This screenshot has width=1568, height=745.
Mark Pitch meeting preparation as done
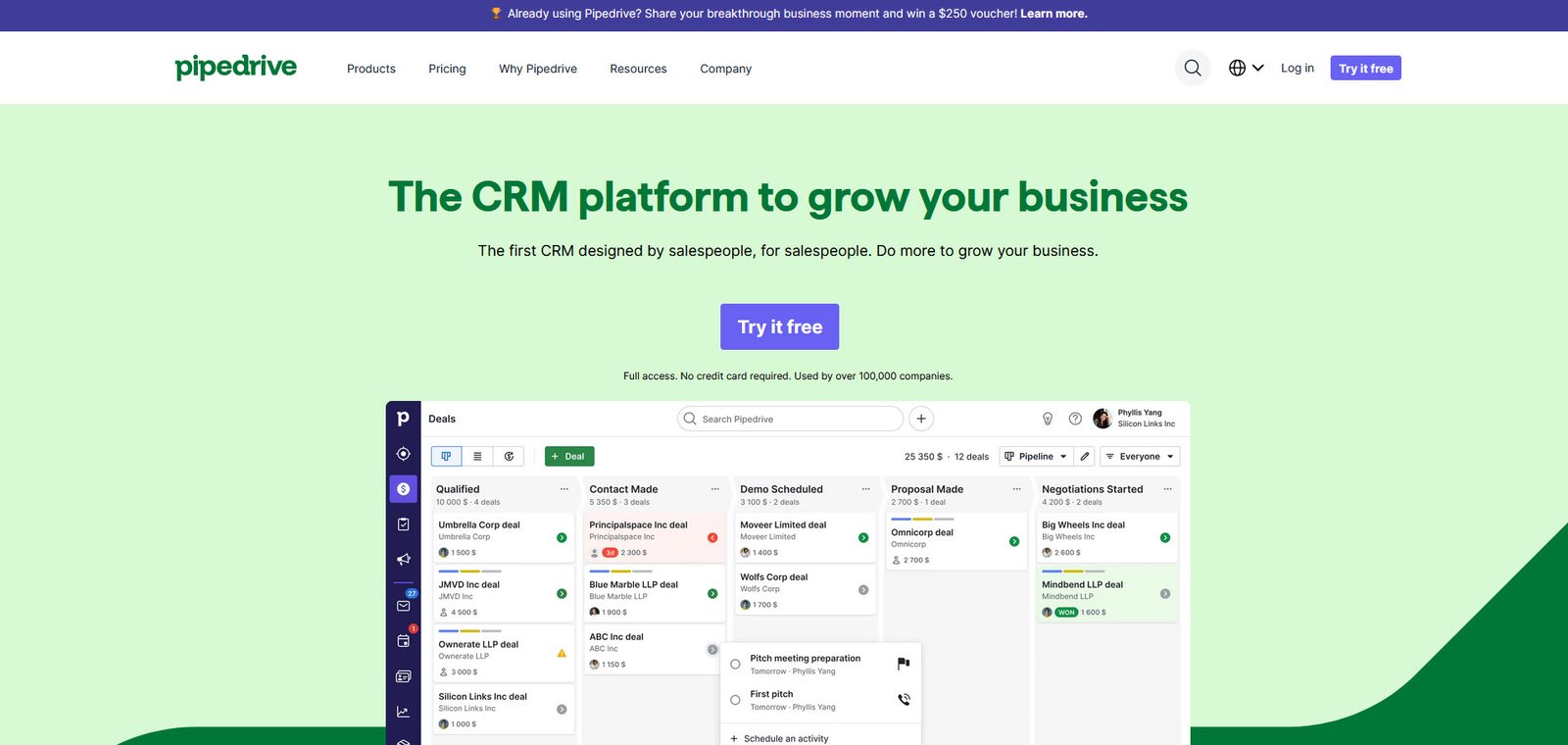(735, 665)
